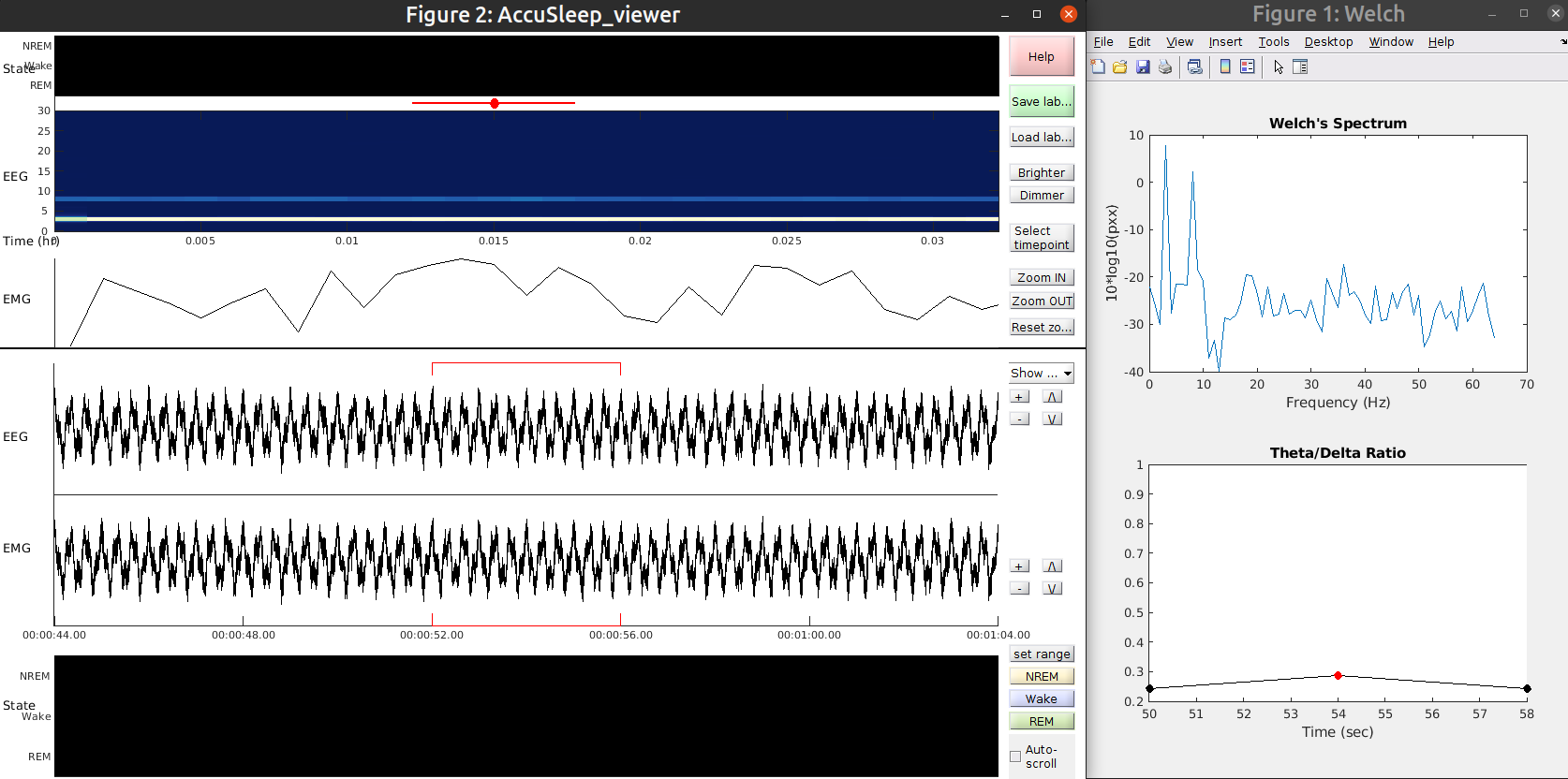
Task: Click the red dot on Theta/Delta plot
Action: click(1338, 675)
